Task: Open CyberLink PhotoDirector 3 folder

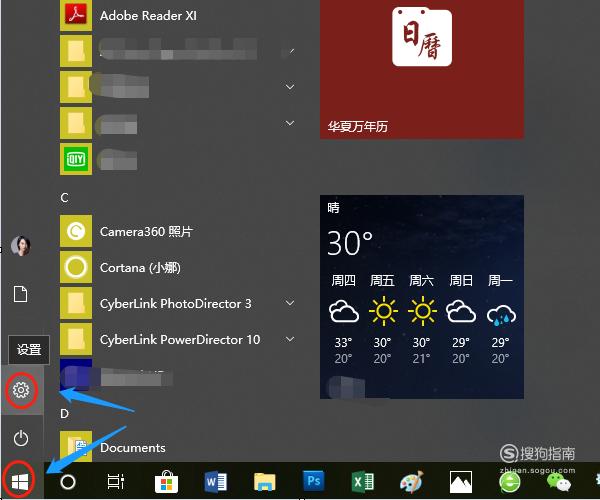Action: pos(178,303)
